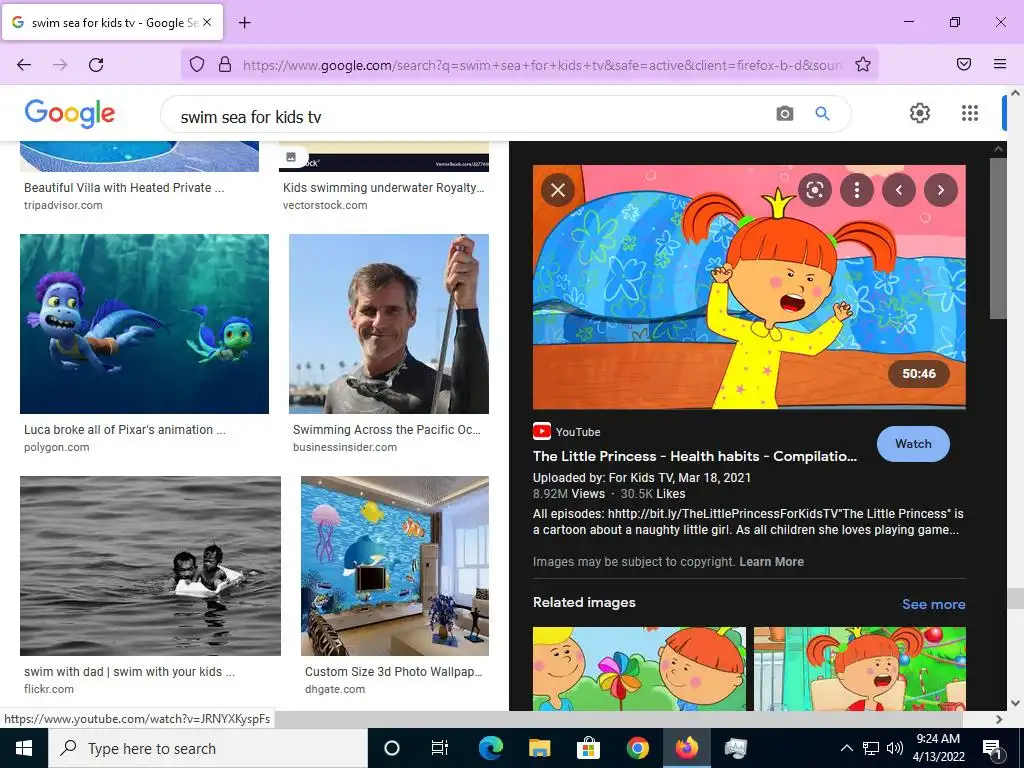Close the swim sea for kids tv tab

pyautogui.click(x=207, y=22)
